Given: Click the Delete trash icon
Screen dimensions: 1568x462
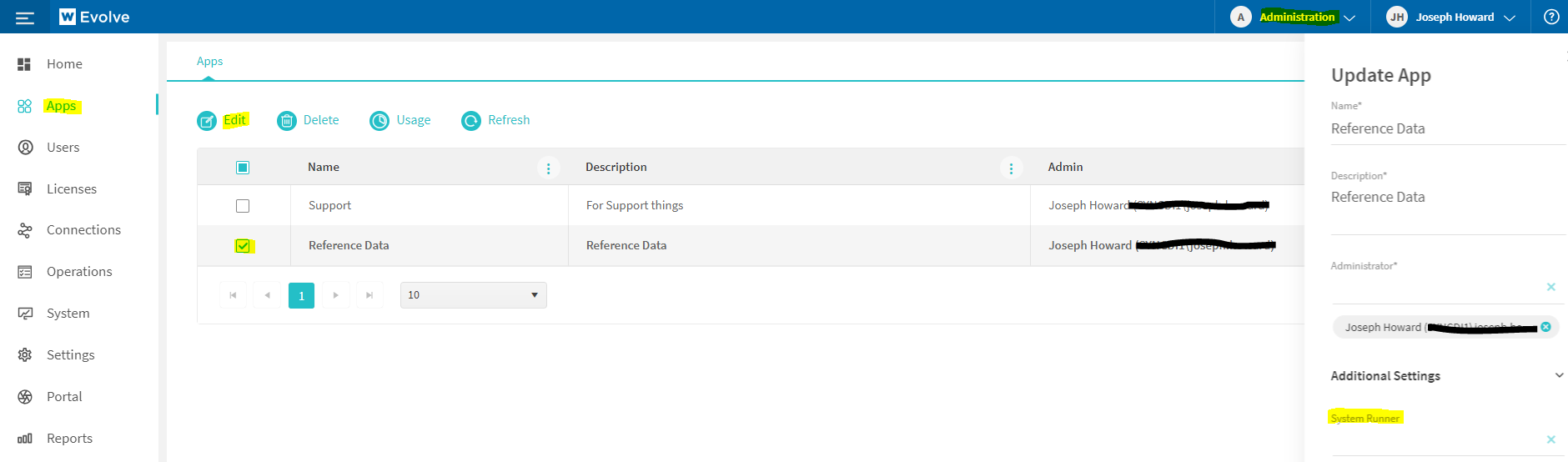Looking at the screenshot, I should click(x=287, y=121).
